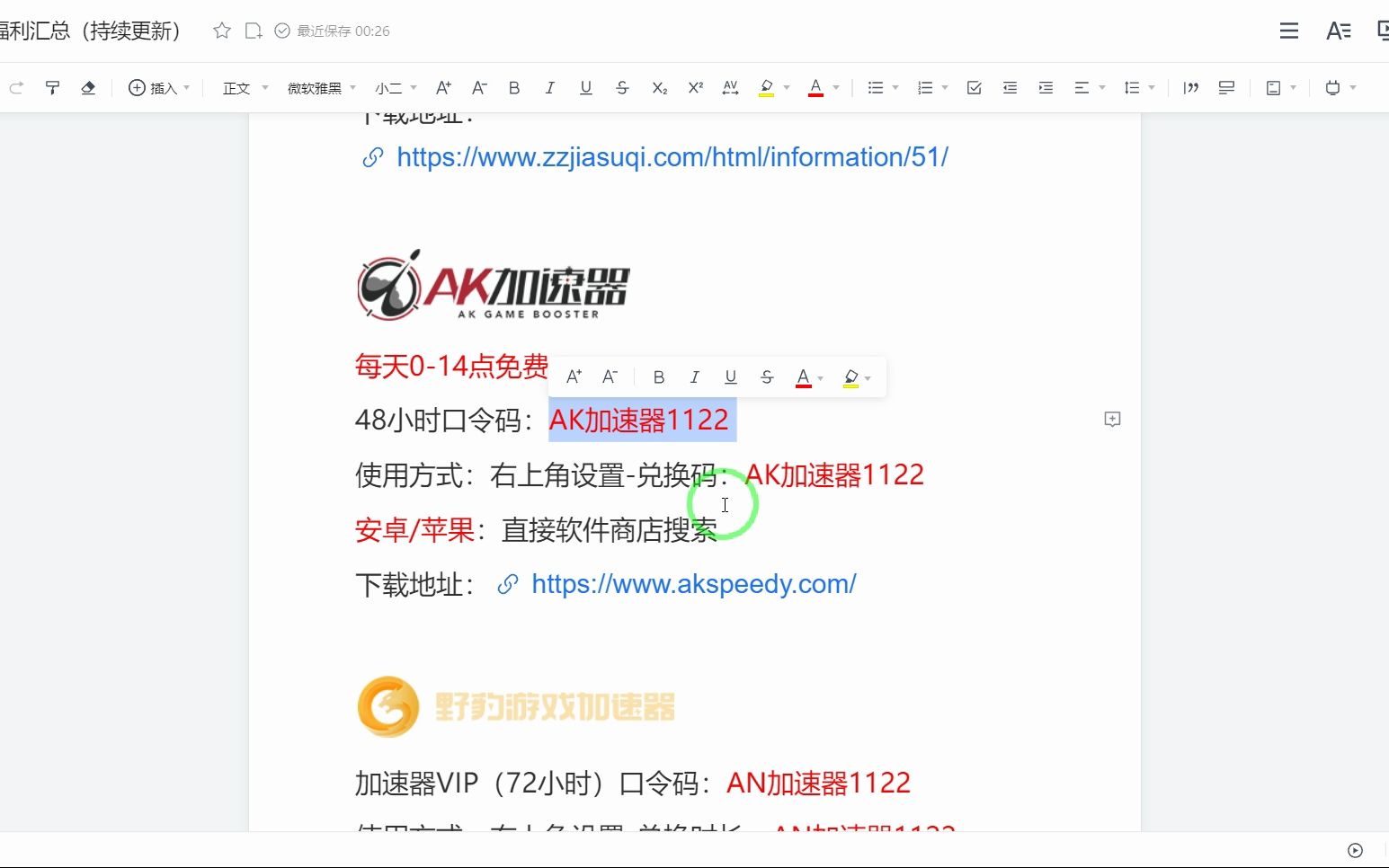Screen dimensions: 1389x868
Task: Click the horizontal divider insert icon
Action: 1226,88
